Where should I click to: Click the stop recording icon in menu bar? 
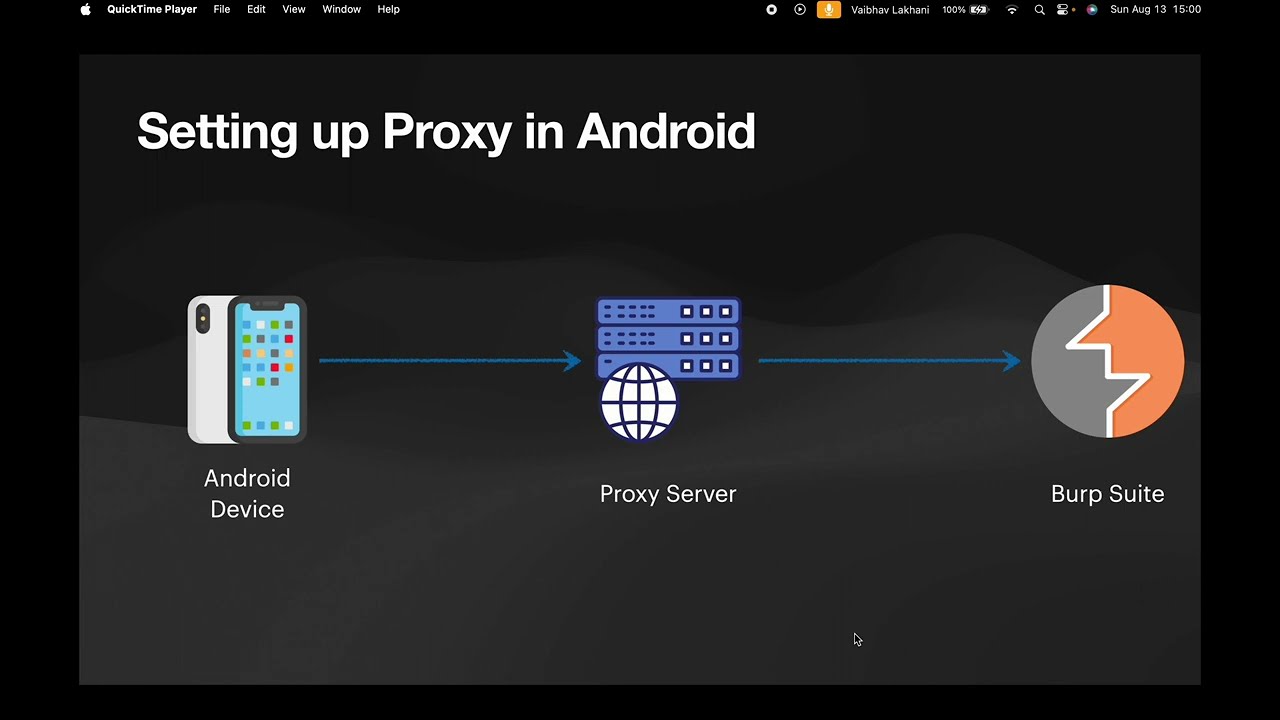coord(771,9)
